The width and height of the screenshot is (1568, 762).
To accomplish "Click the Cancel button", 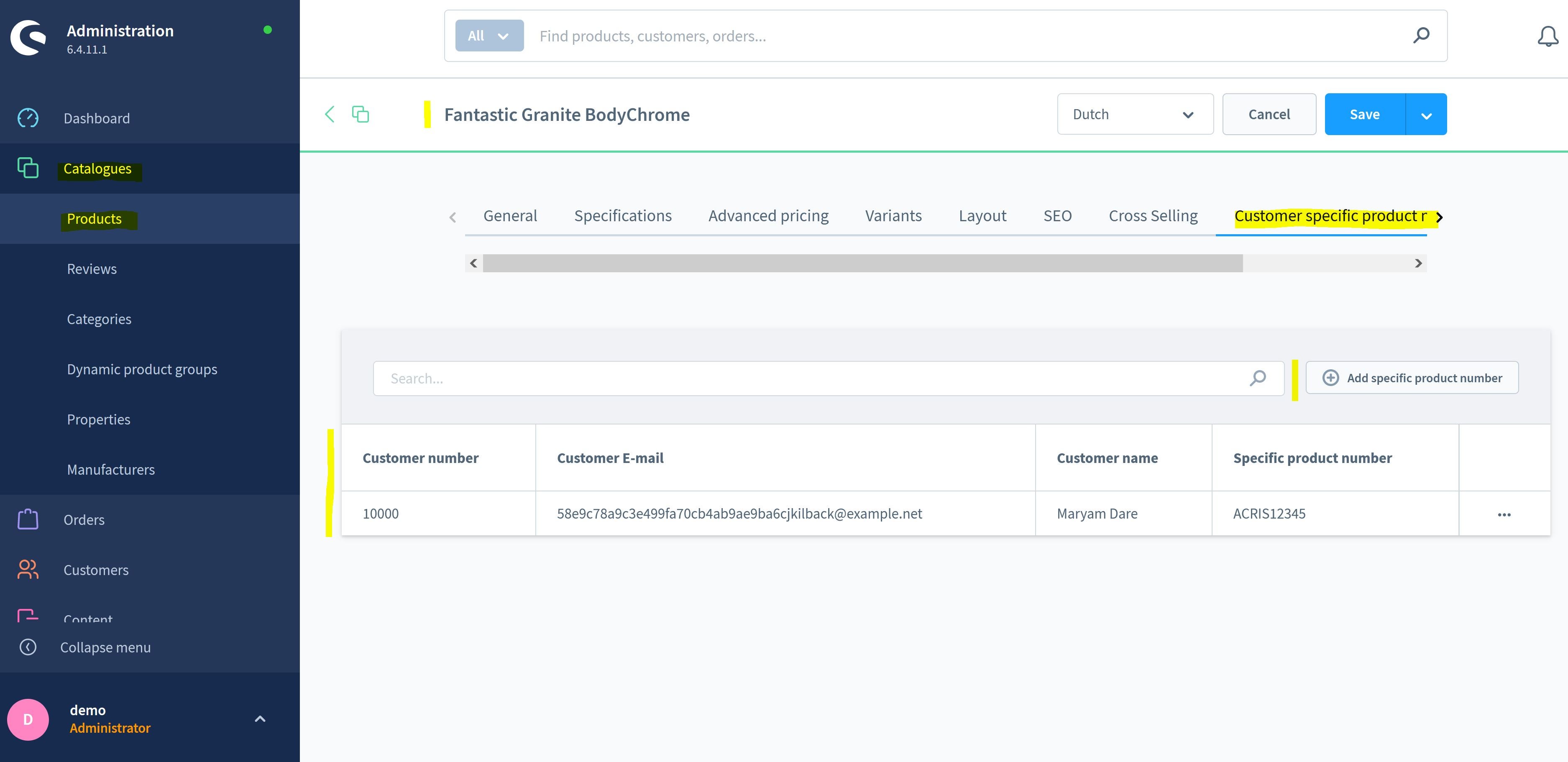I will [1269, 114].
